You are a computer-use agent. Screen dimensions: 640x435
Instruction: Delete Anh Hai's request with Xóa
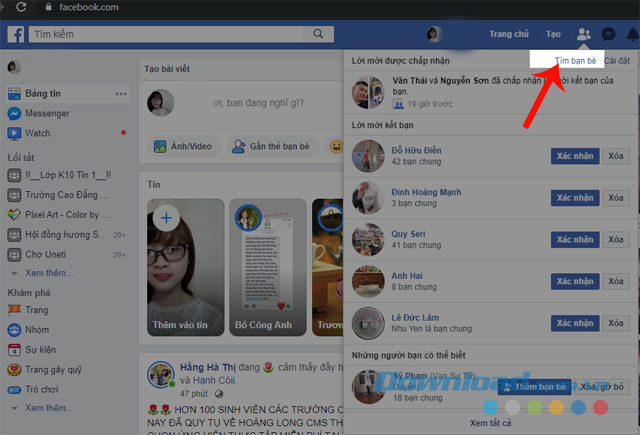pyautogui.click(x=616, y=282)
